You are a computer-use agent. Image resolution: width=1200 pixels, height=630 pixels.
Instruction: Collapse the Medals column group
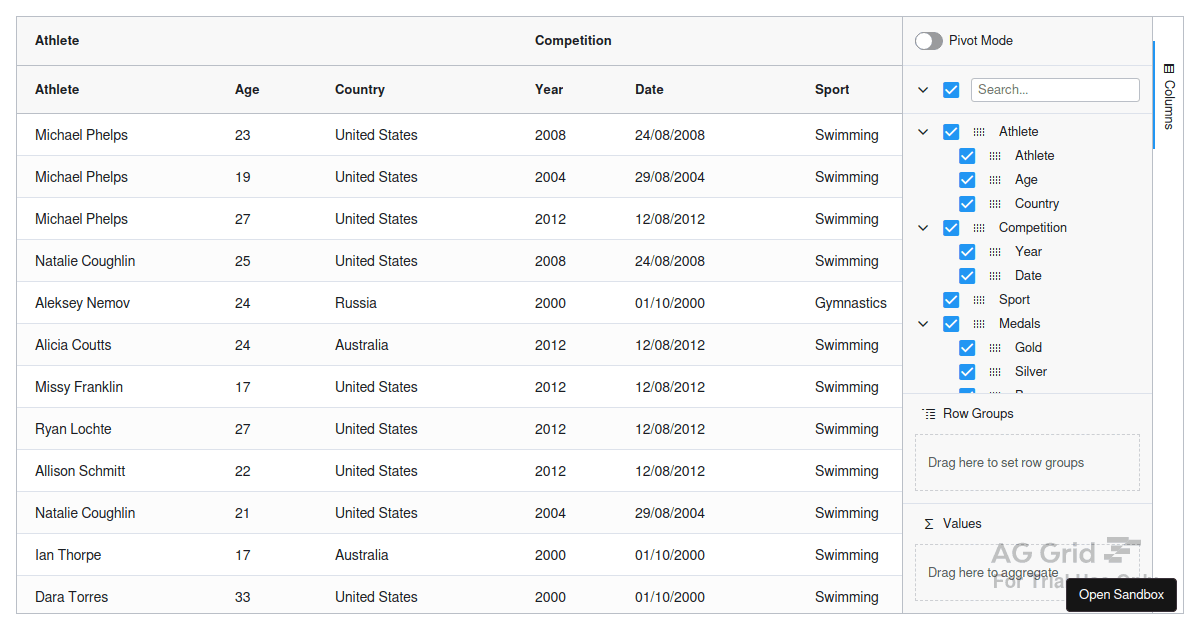922,323
